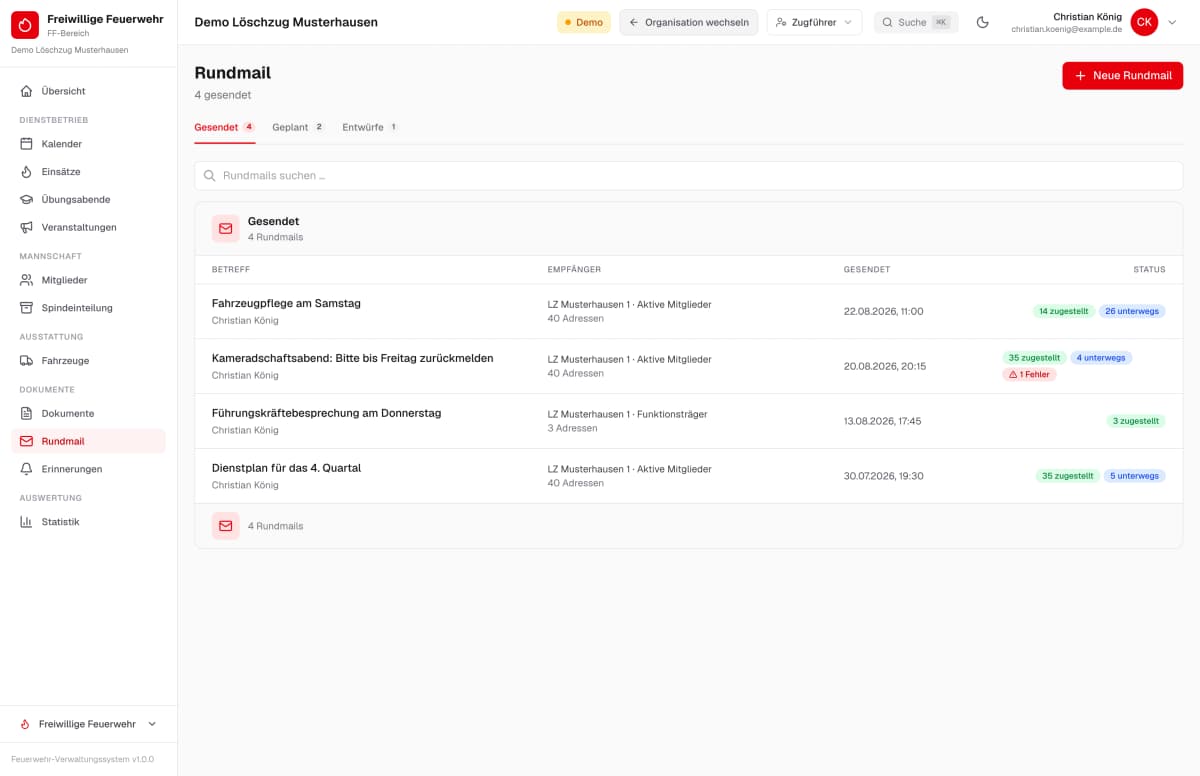The width and height of the screenshot is (1200, 776).
Task: Open Kameradschaftsabend Rundmail row
Action: point(688,366)
